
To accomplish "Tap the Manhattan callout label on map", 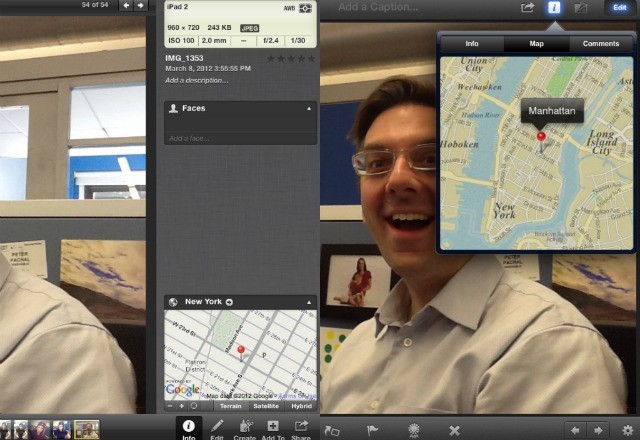I will click(x=552, y=111).
